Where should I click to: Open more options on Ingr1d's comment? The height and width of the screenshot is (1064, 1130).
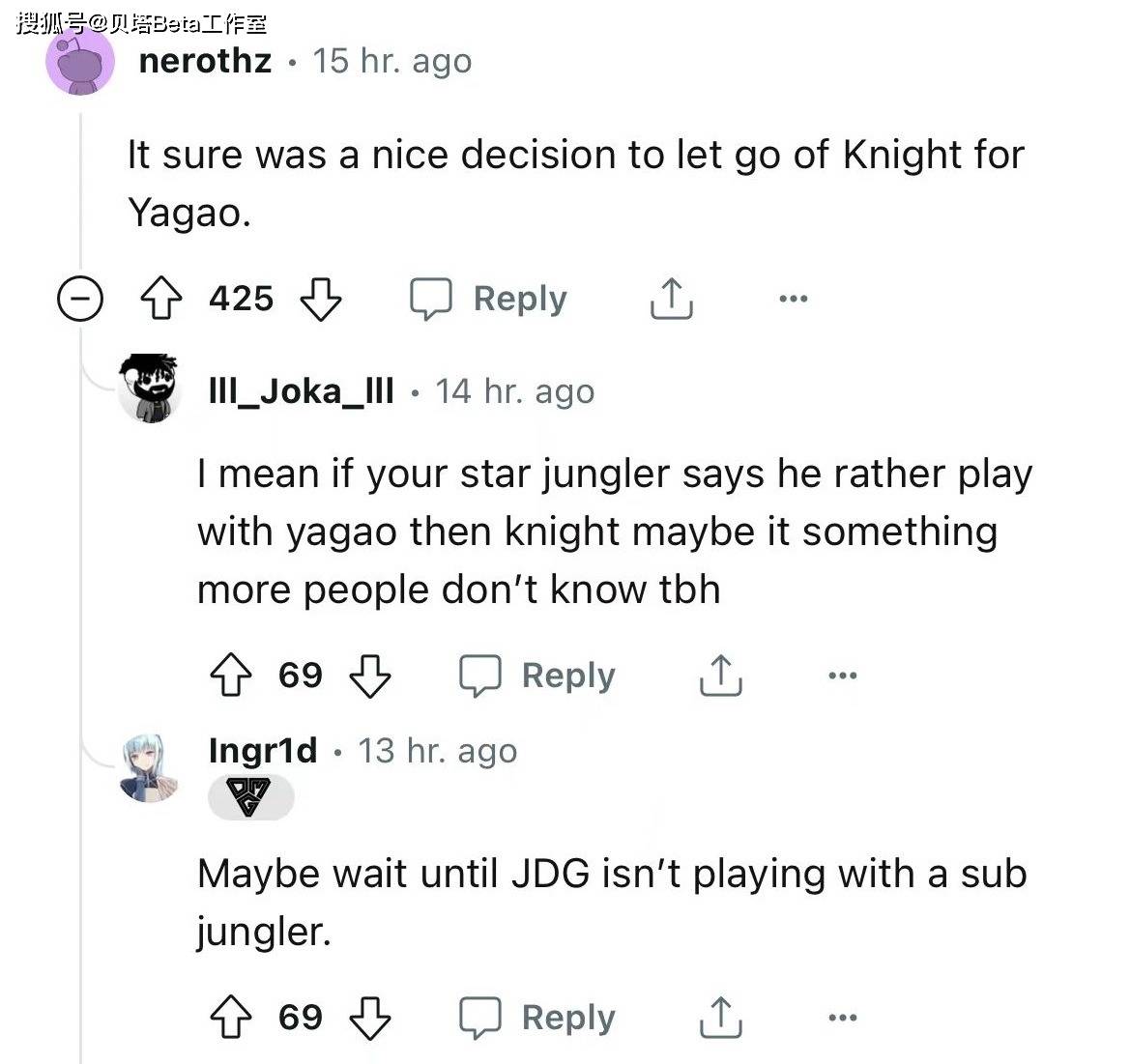pyautogui.click(x=842, y=1018)
